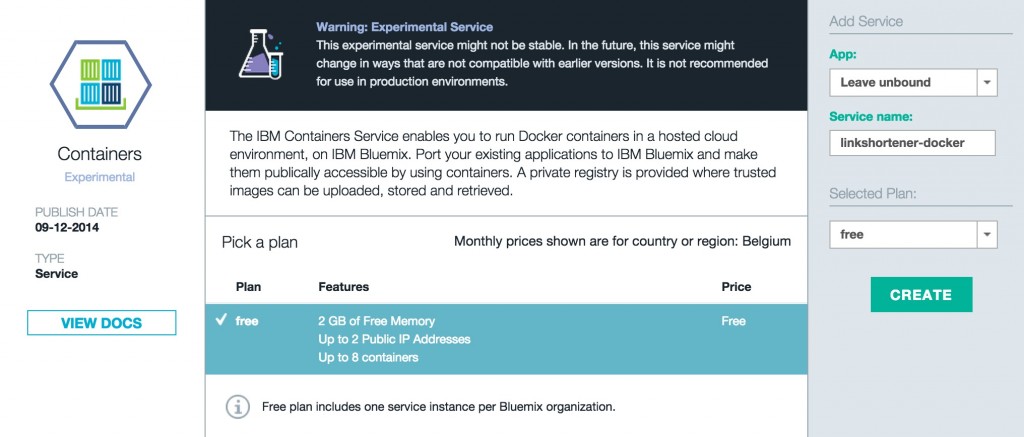This screenshot has height=437, width=1024.
Task: Click the Warning: Experimental Service heading
Action: [404, 27]
